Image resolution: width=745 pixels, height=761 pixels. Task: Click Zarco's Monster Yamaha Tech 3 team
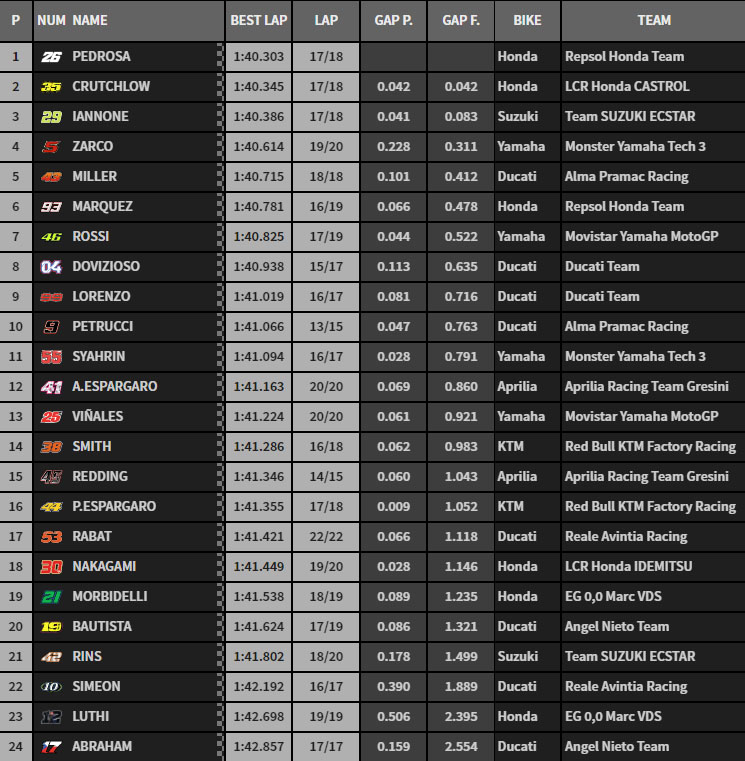click(635, 147)
